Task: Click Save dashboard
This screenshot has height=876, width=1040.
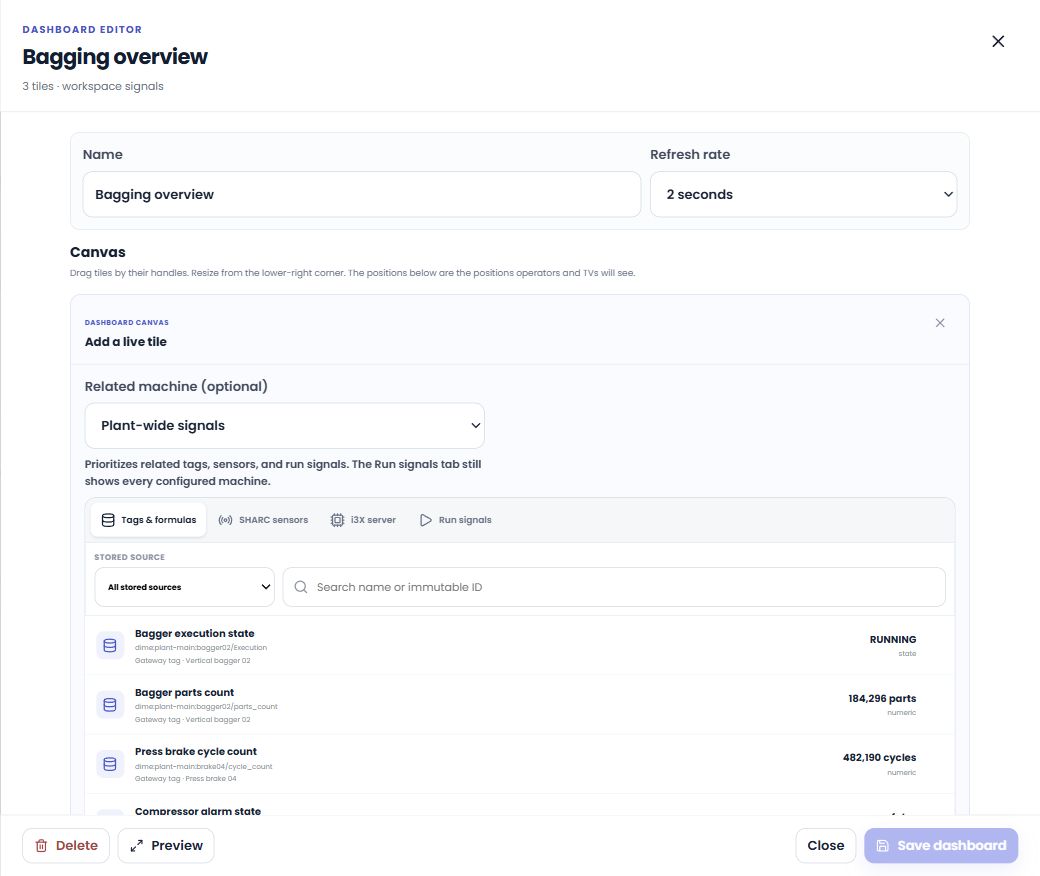Action: click(x=941, y=845)
